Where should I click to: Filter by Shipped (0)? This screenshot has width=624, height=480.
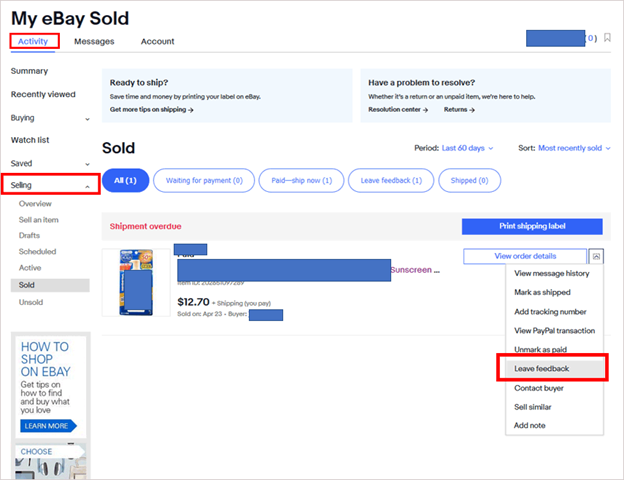coord(469,180)
